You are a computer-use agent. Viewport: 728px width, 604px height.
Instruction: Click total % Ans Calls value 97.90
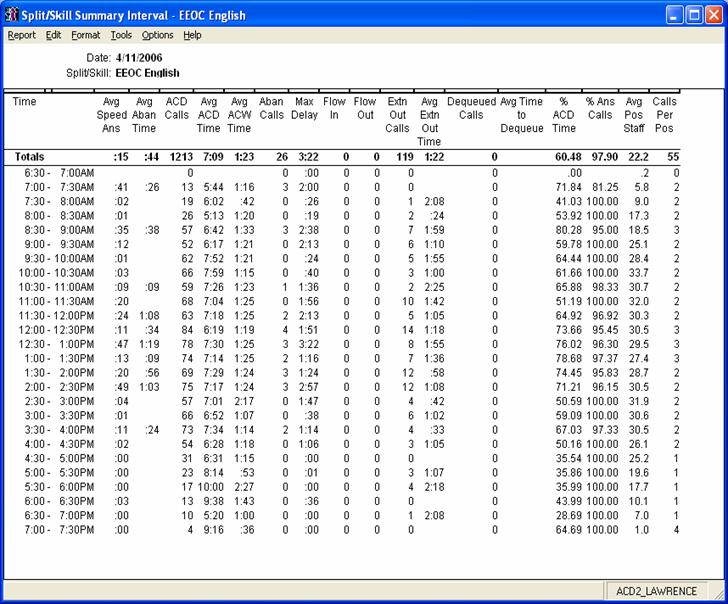604,157
